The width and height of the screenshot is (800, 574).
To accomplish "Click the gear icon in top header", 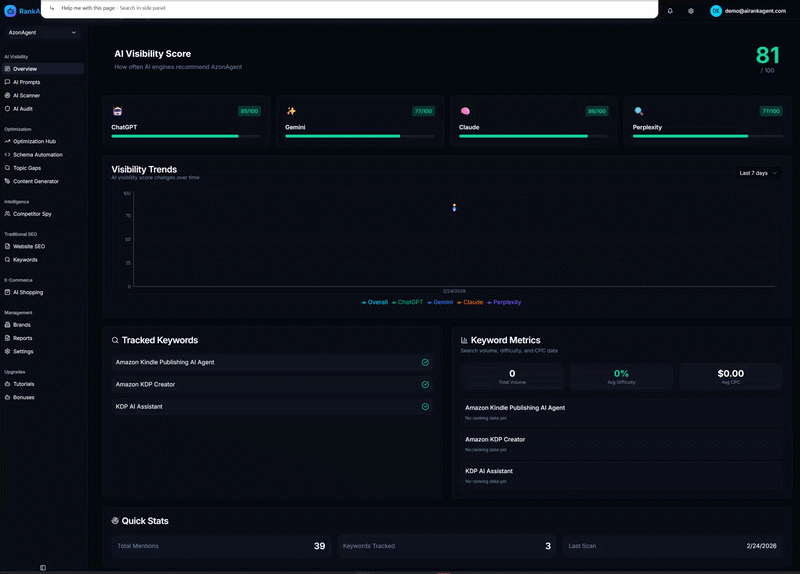I will (691, 10).
